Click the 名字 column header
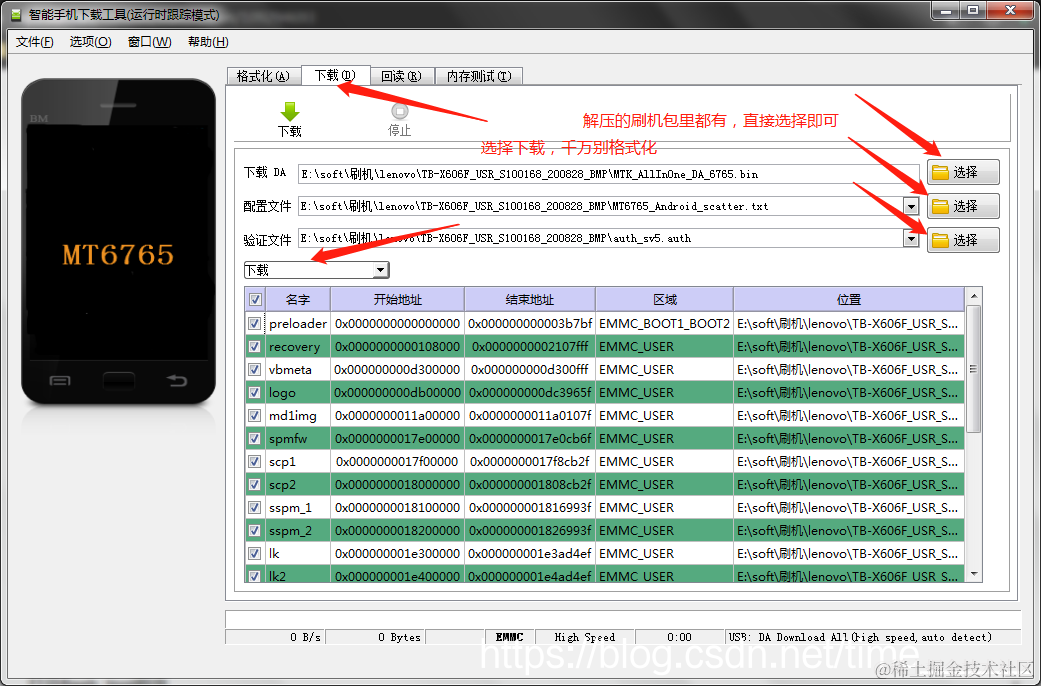 (297, 300)
